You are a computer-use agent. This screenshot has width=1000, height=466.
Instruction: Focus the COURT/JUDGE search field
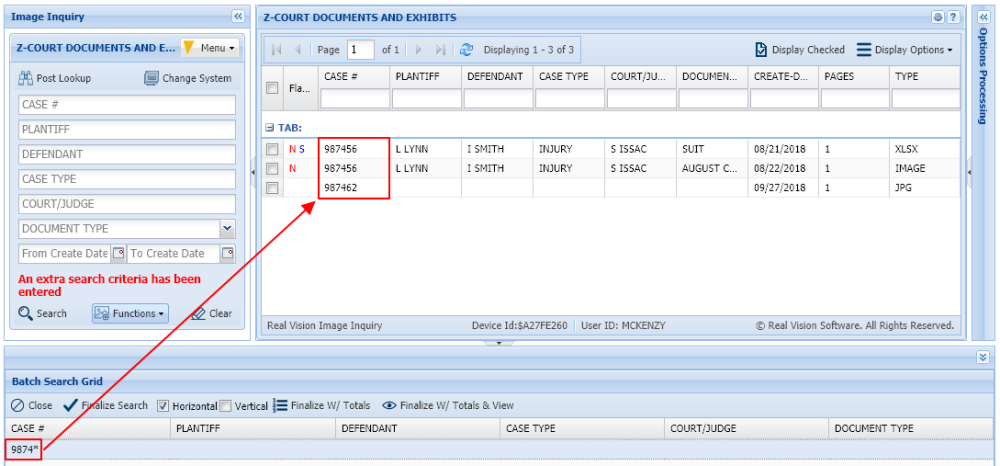[127, 204]
